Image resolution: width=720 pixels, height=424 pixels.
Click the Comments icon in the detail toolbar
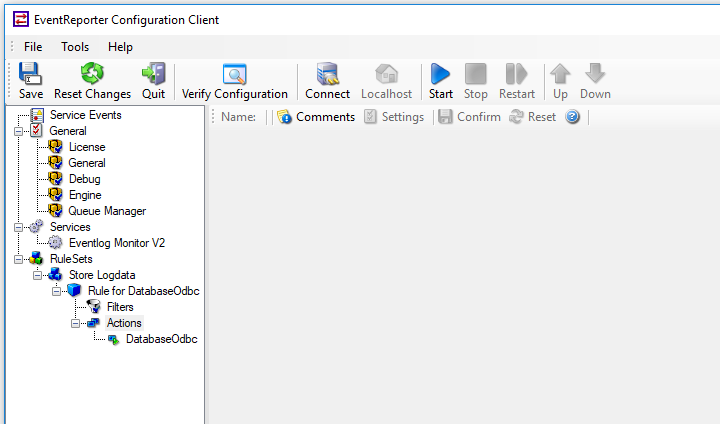tap(284, 117)
